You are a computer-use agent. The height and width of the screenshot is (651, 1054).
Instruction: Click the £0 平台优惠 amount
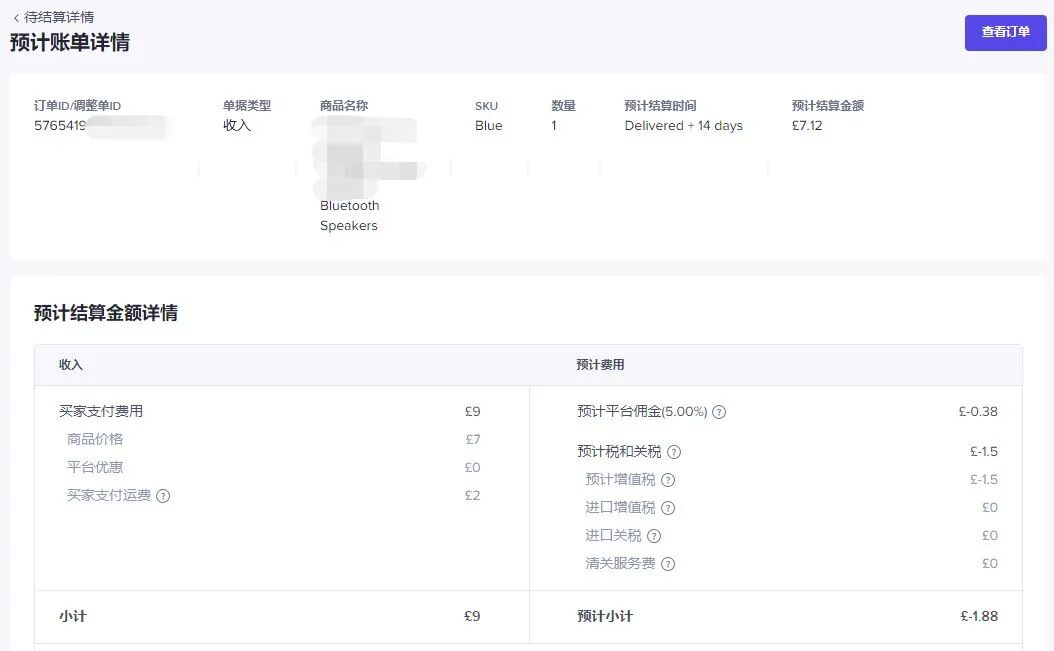pos(473,467)
